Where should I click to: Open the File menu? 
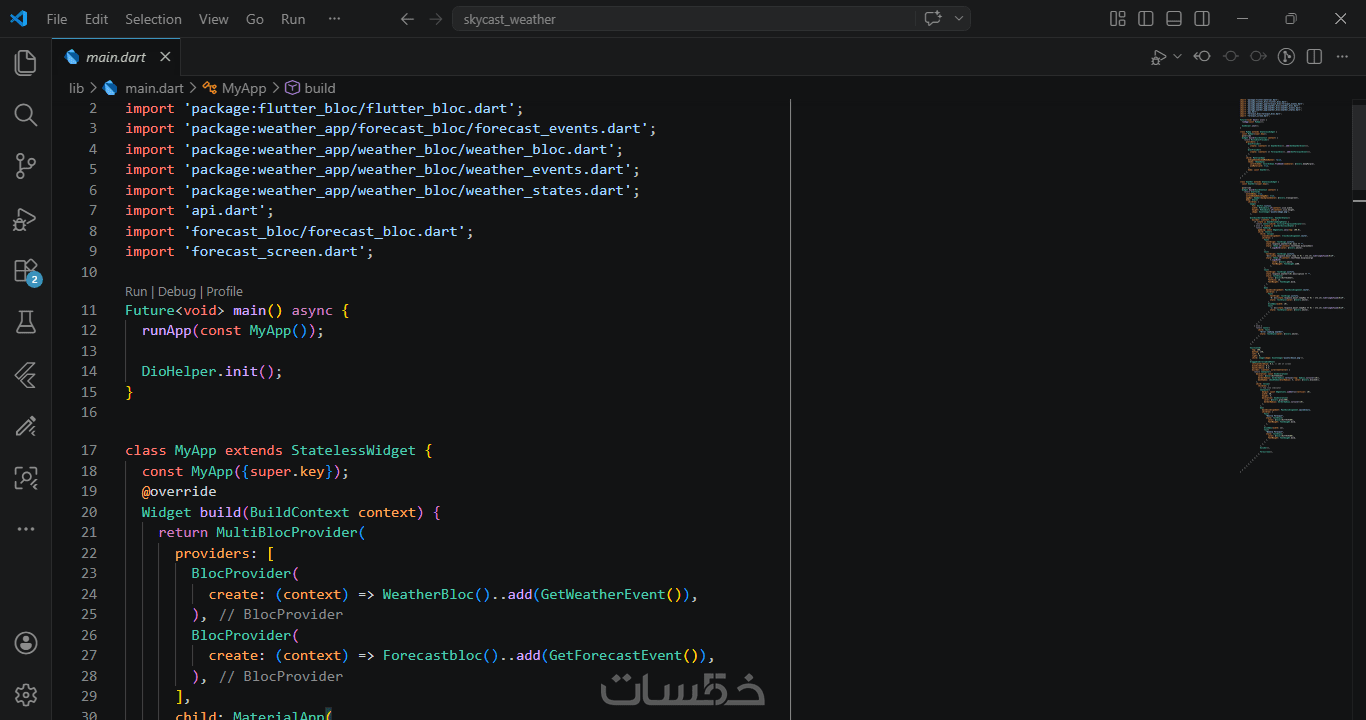tap(57, 19)
